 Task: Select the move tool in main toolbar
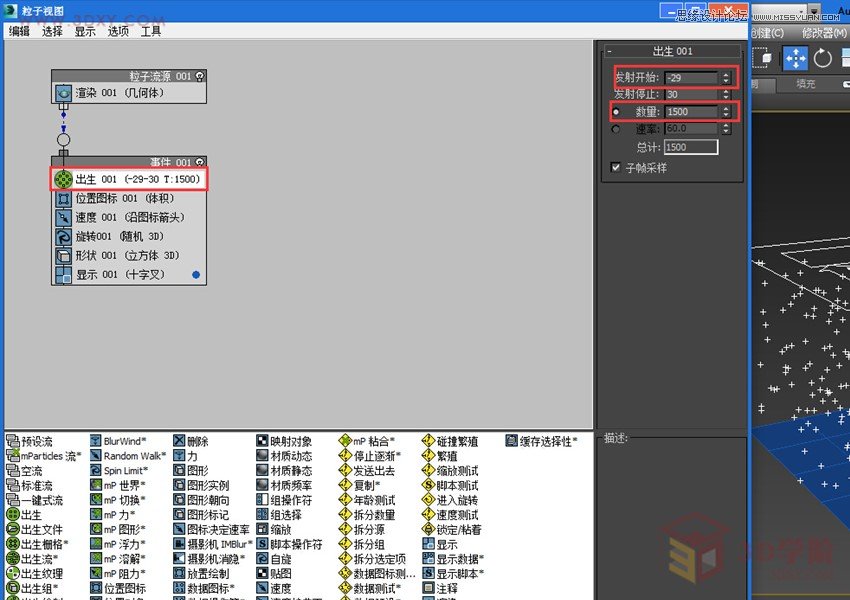pos(795,58)
